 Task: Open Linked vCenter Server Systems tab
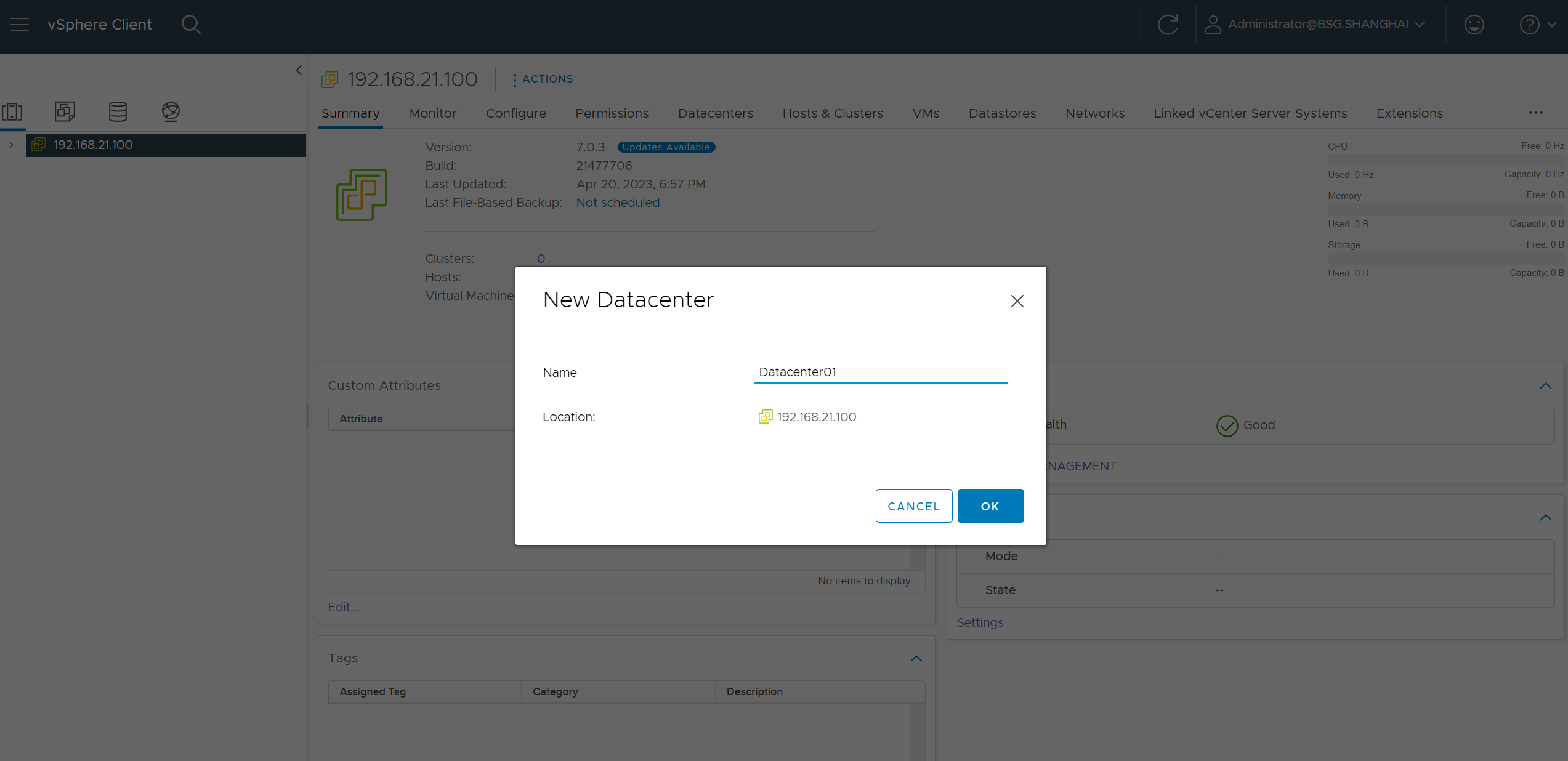1250,113
